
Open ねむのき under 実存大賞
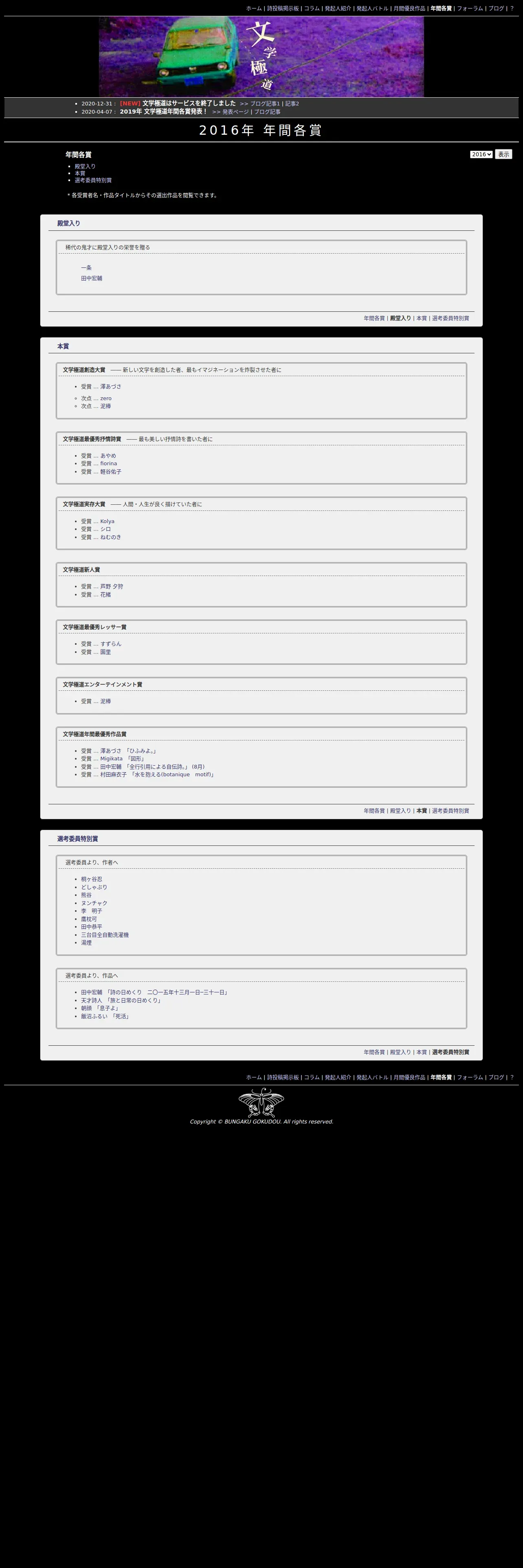(111, 537)
